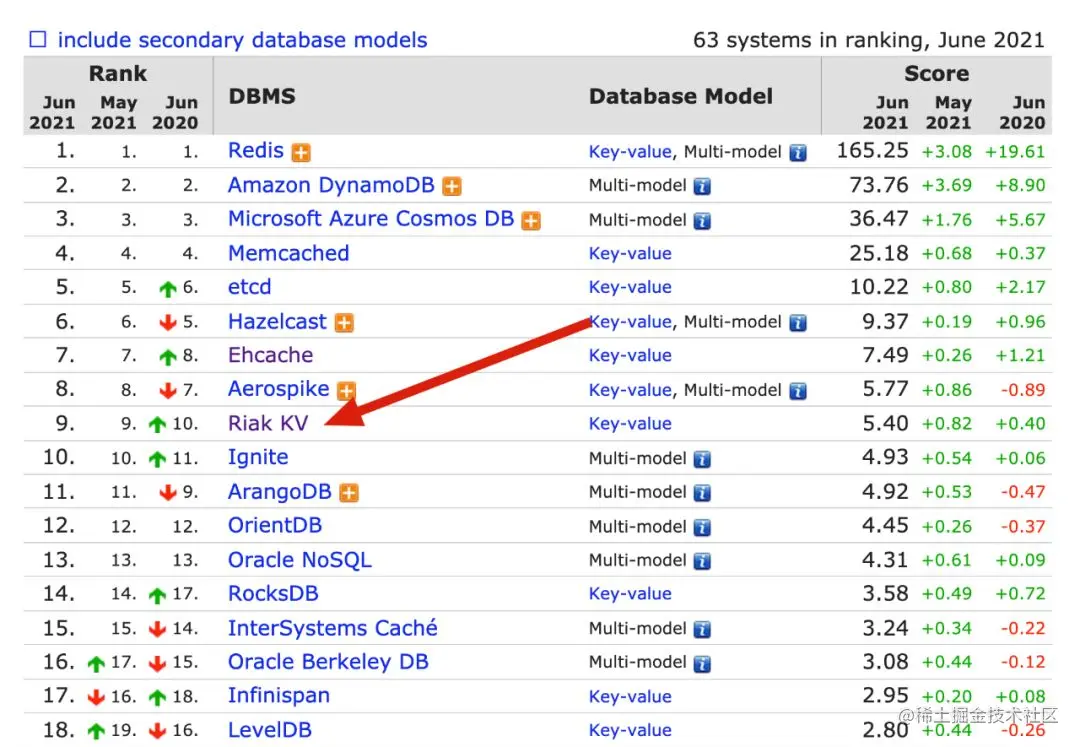Viewport: 1080px width, 747px height.
Task: Click the plus icon next to Hazelcast
Action: point(344,322)
